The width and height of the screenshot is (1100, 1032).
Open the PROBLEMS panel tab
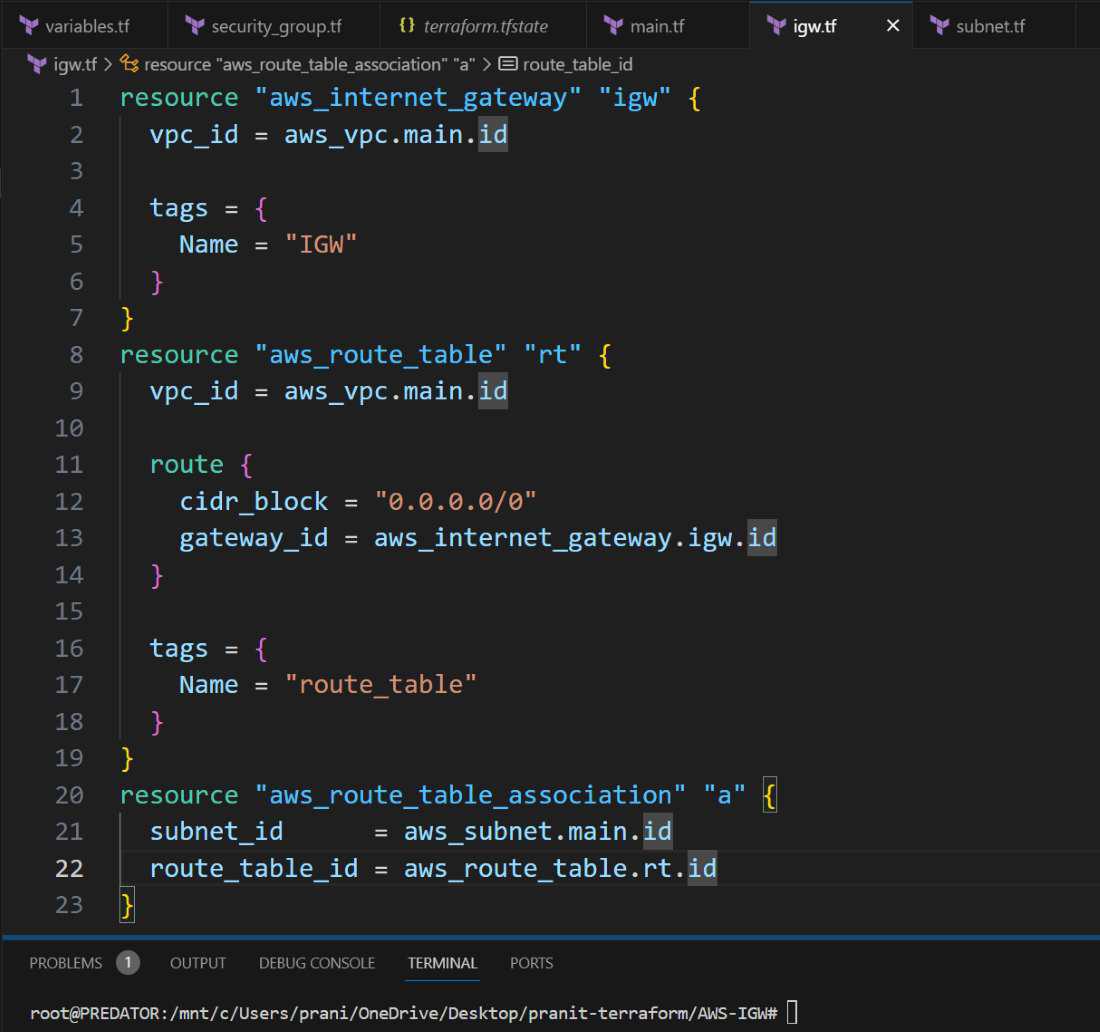coord(66,963)
